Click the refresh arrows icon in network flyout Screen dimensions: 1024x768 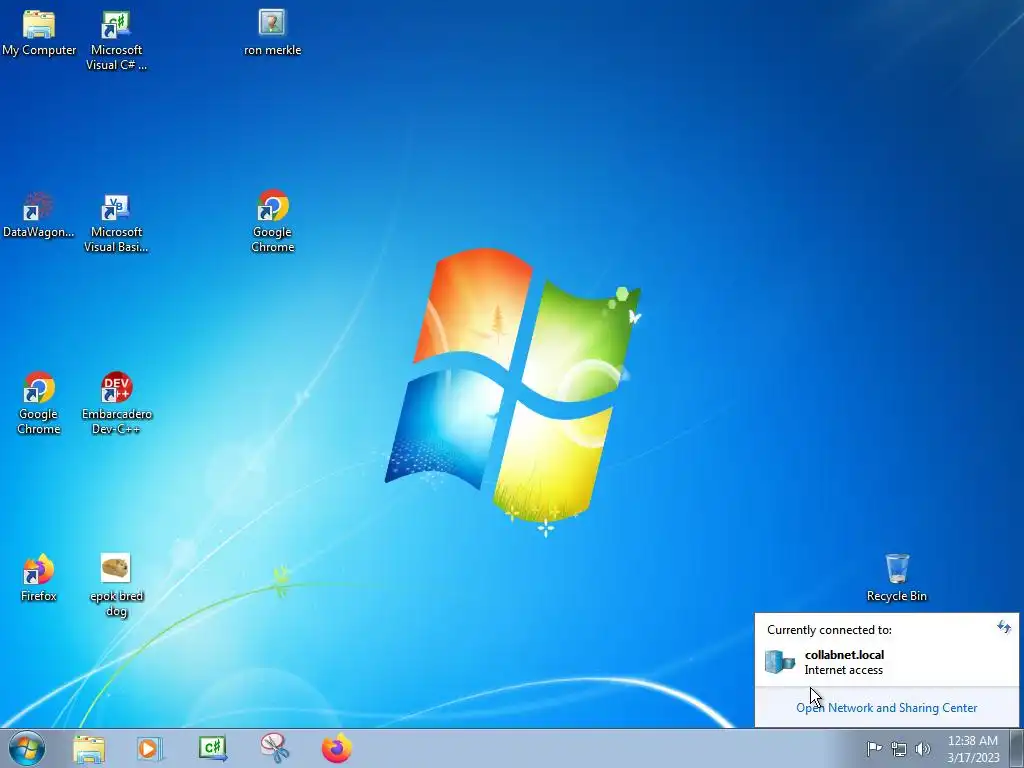pos(1004,628)
